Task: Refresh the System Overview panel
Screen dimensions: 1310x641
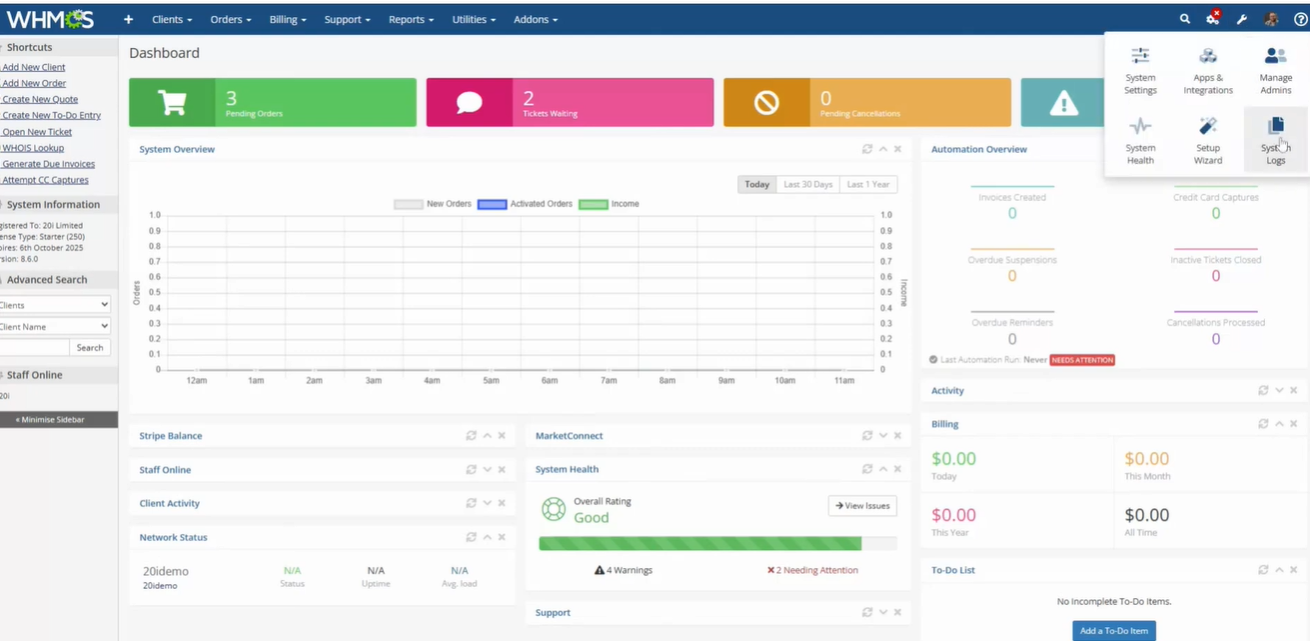Action: click(x=867, y=149)
